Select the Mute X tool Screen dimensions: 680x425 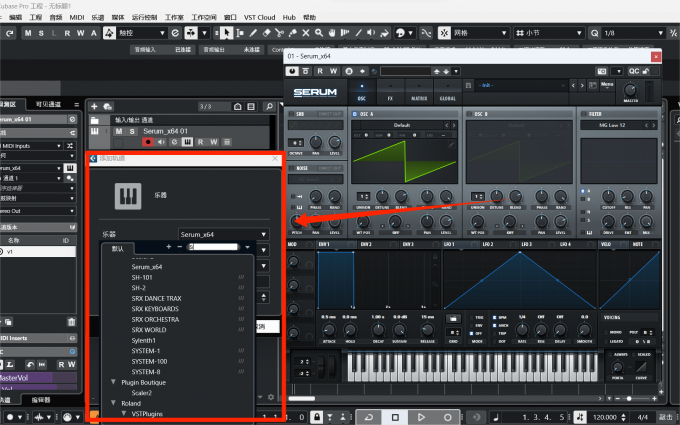[x=306, y=33]
